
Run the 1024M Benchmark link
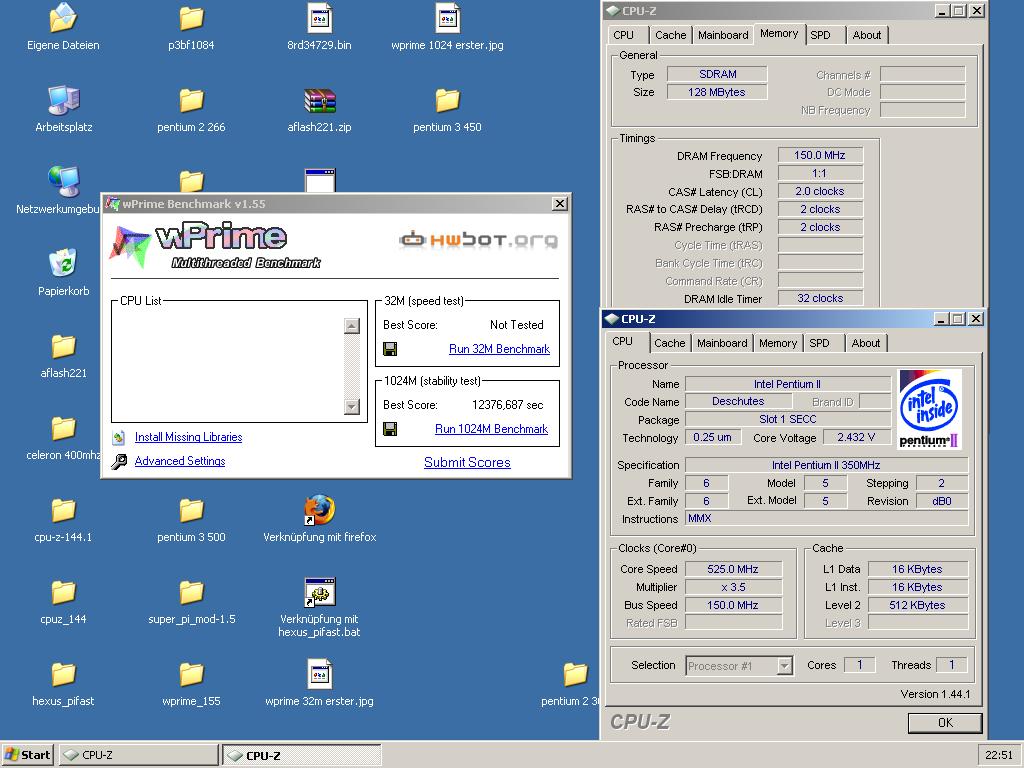(x=491, y=429)
